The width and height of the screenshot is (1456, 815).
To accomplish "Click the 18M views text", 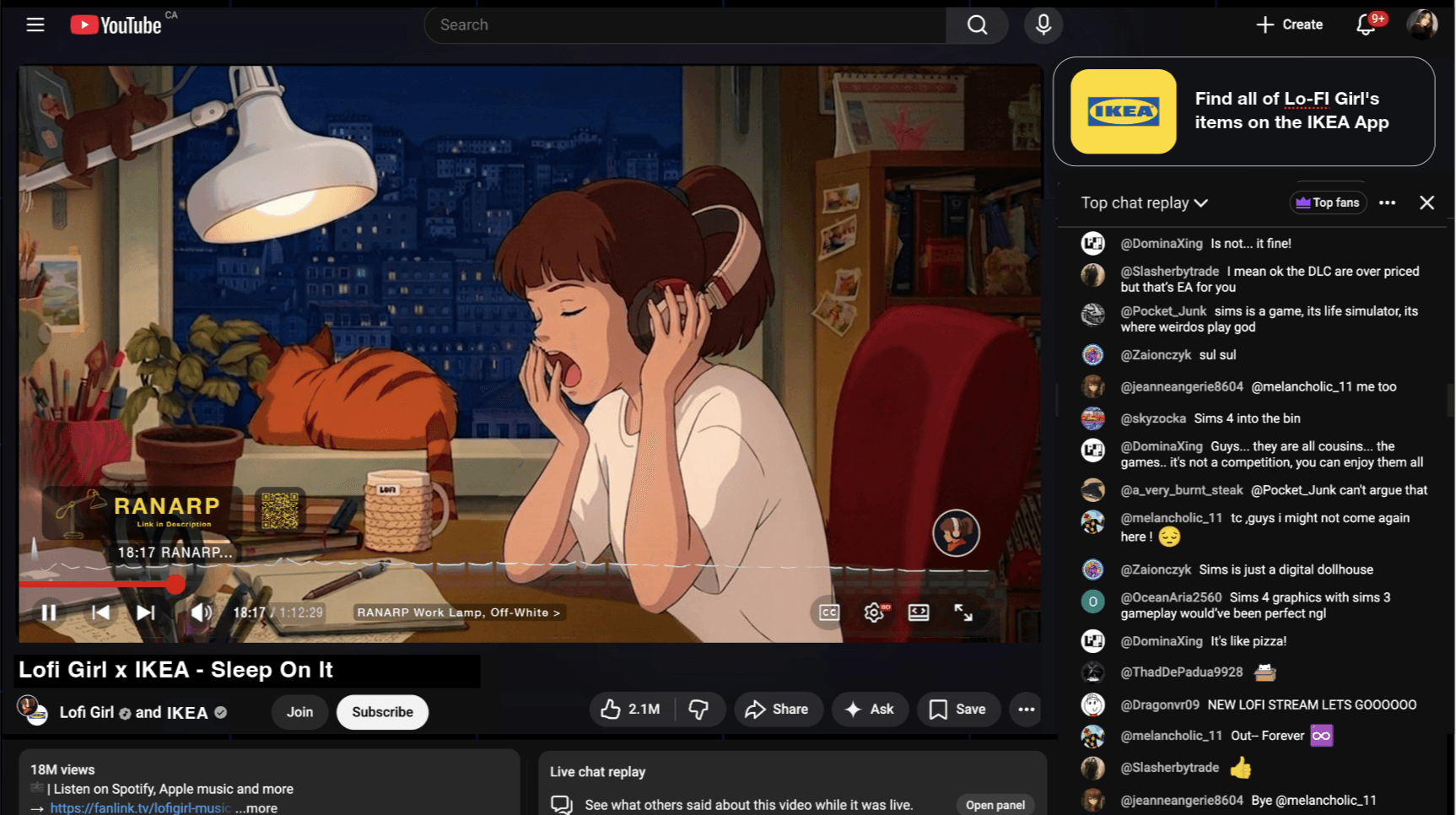I will pos(62,769).
